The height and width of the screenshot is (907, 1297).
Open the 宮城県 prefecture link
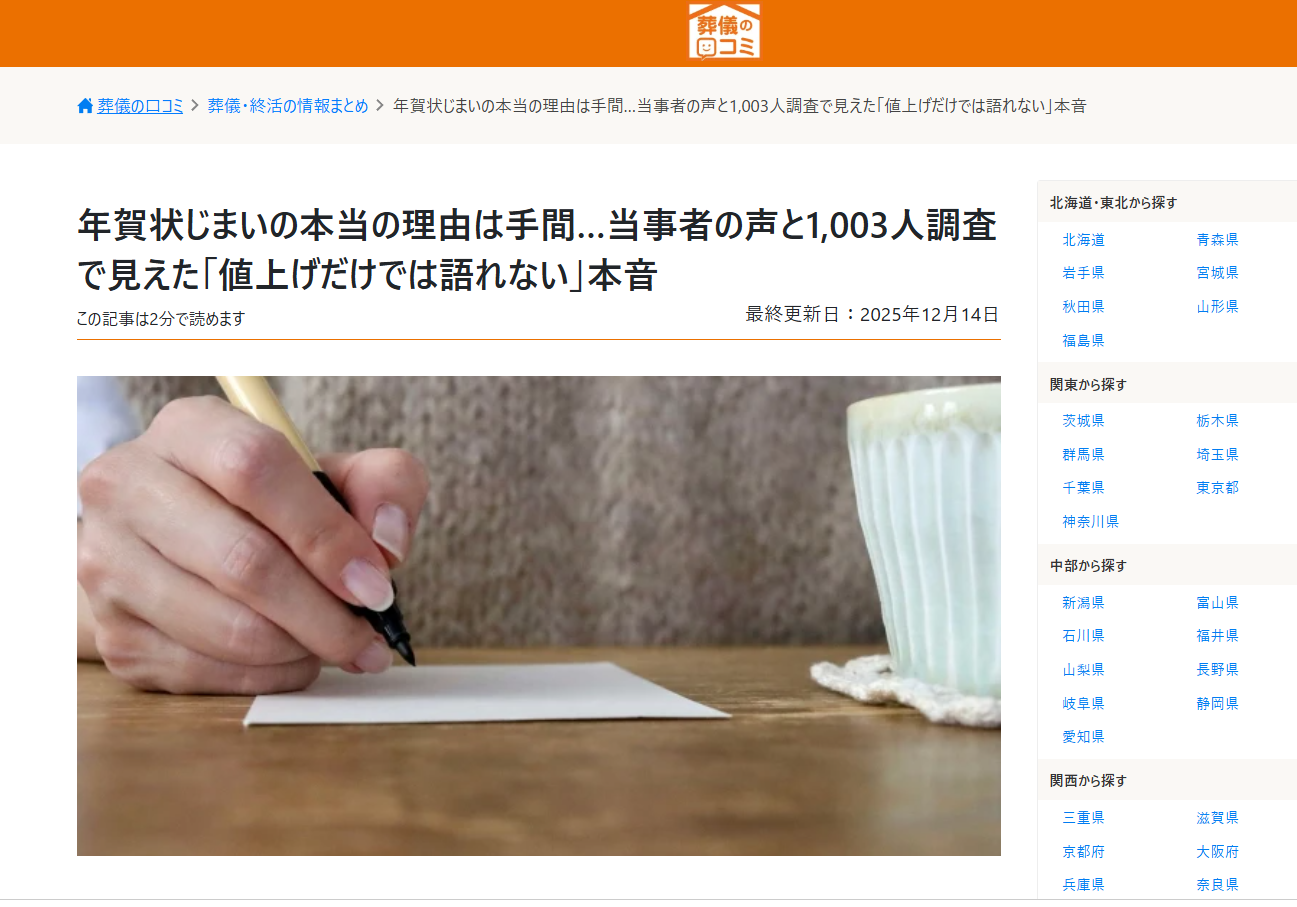click(1217, 273)
